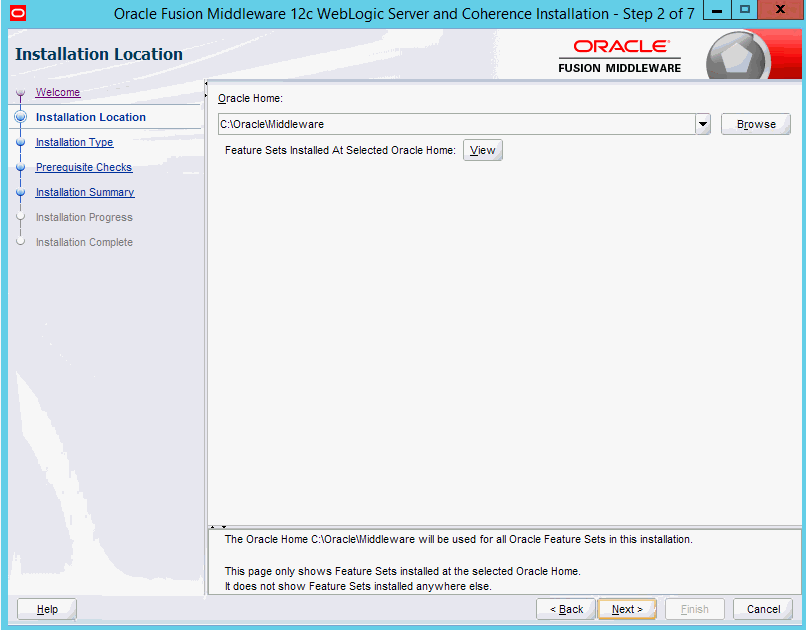Proceed with the Next button

point(627,609)
